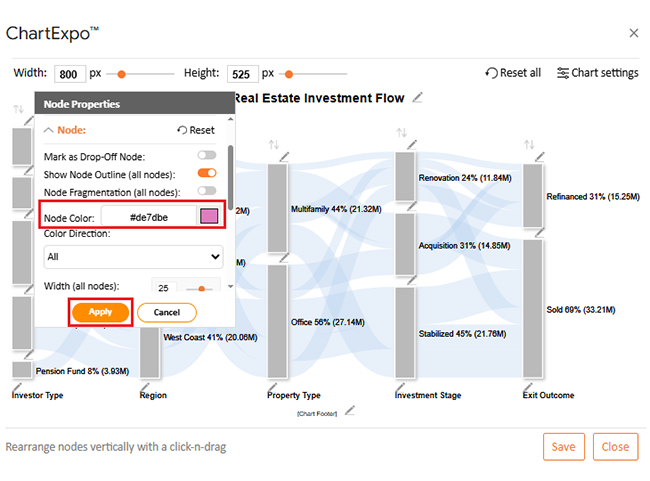This screenshot has width=650, height=481.
Task: Open the Color Direction dropdown
Action: point(133,257)
